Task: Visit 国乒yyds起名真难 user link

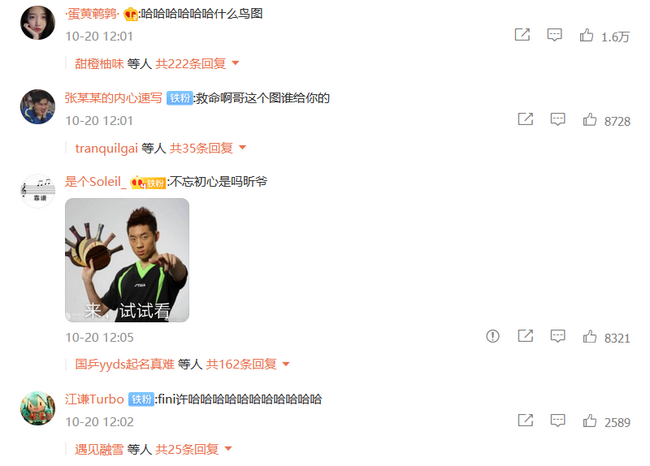Action: (124, 364)
